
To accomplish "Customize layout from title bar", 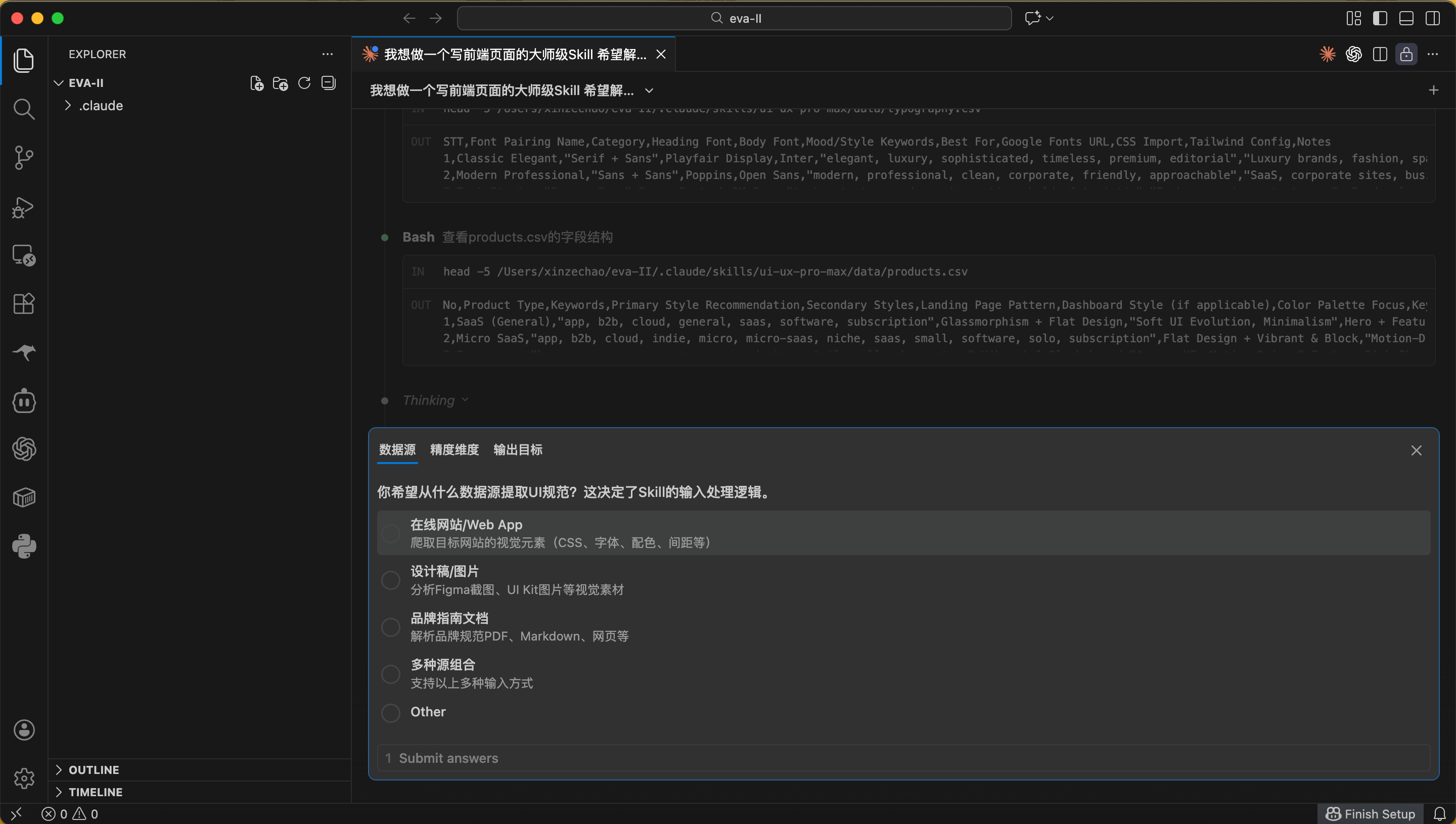I will 1353,19.
